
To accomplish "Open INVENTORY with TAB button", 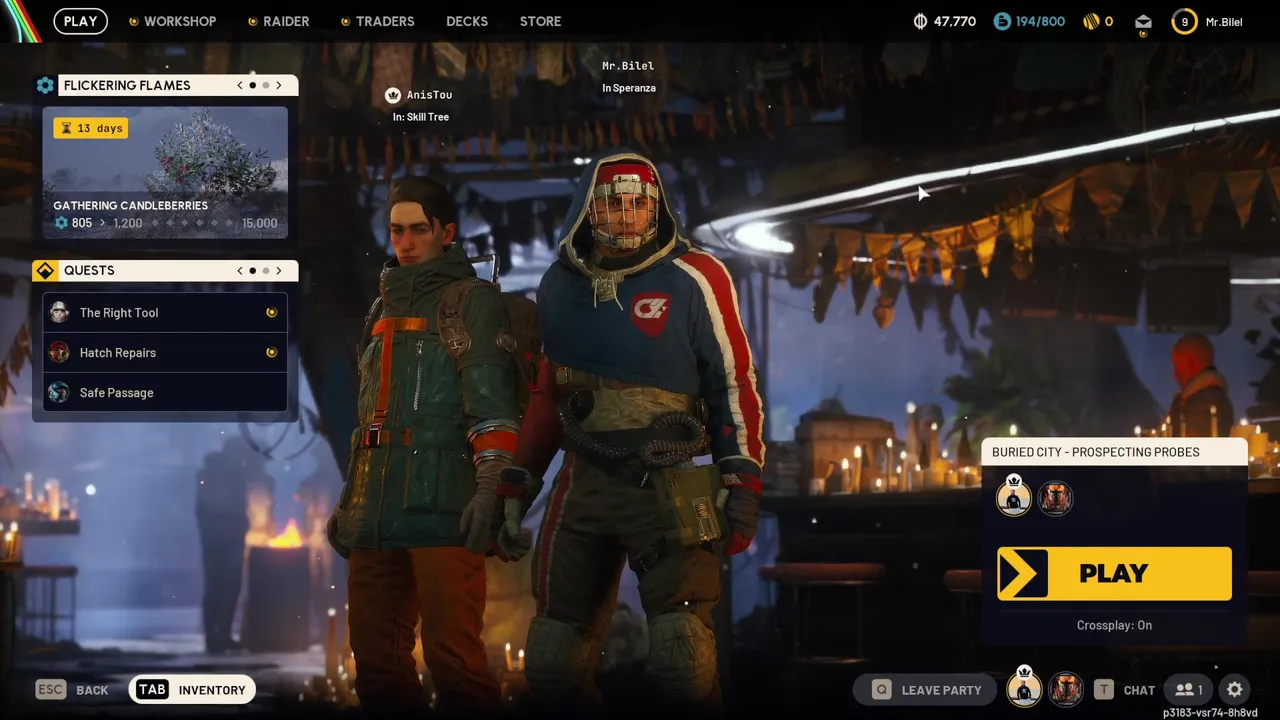I will click(192, 689).
